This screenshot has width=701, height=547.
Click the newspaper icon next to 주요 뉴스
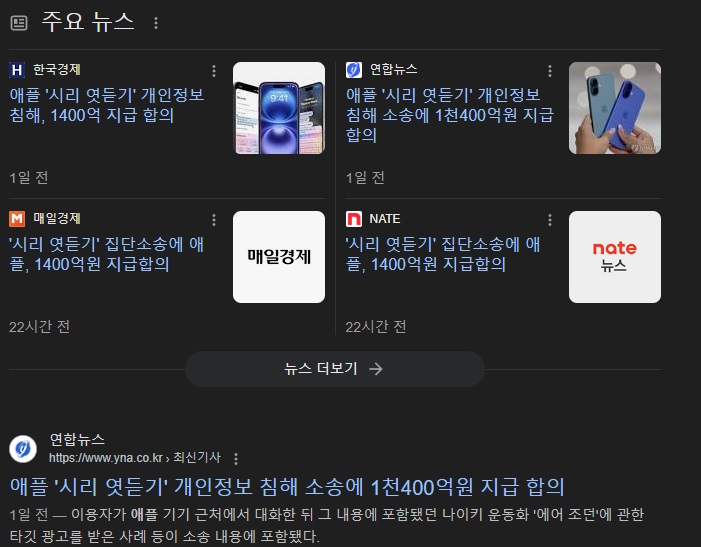(x=19, y=23)
